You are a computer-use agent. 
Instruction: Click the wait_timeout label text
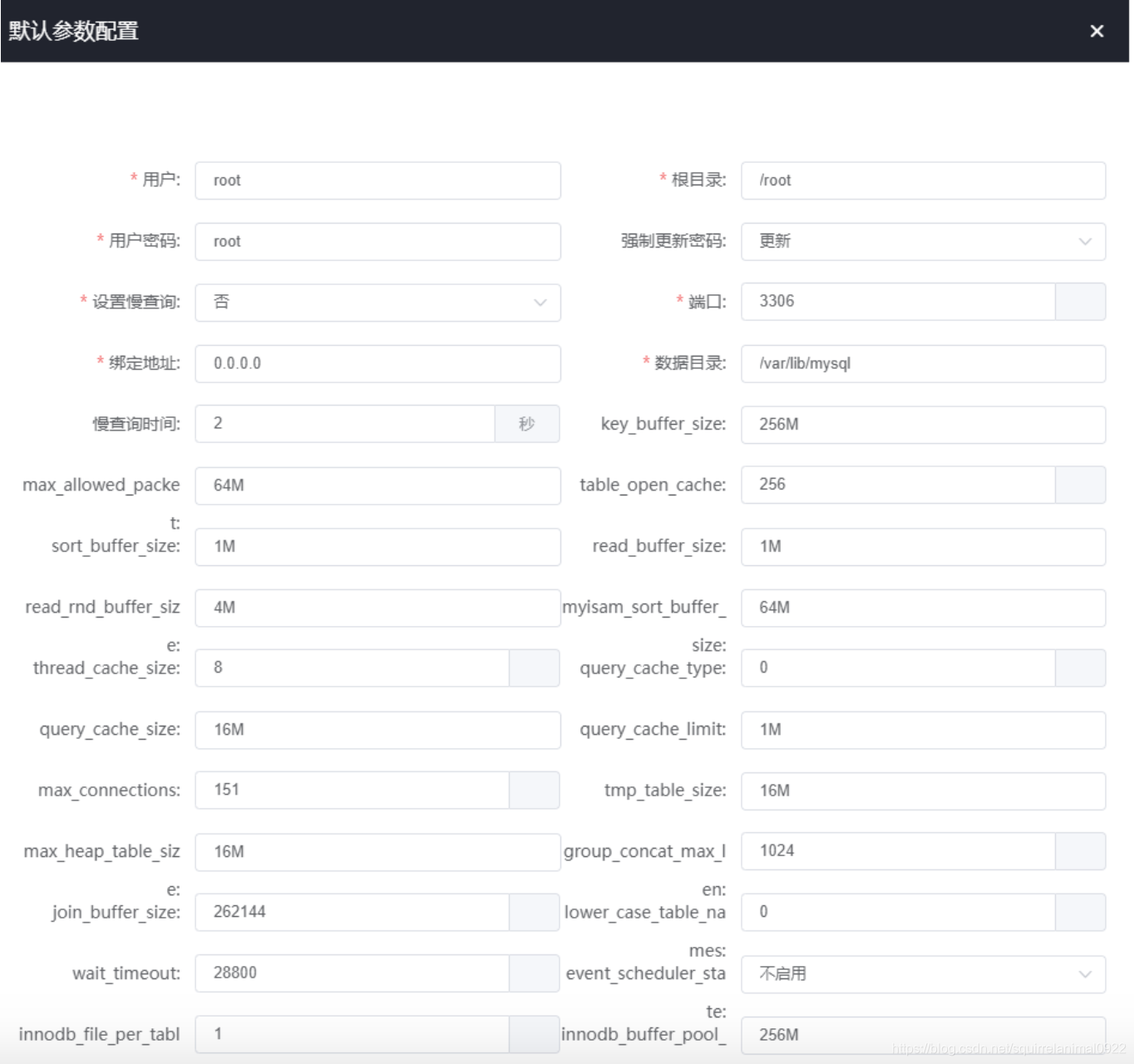click(126, 973)
